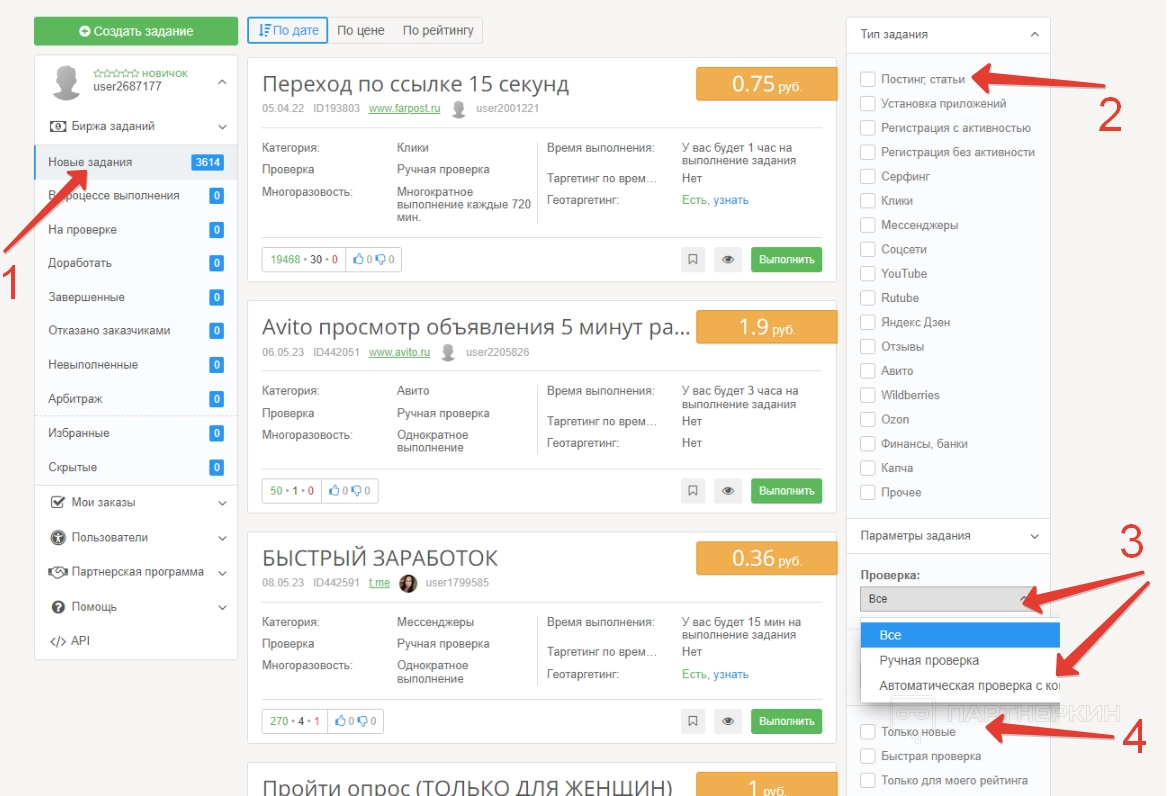This screenshot has height=796, width=1172.
Task: Bookmark the Переход по ссылке task
Action: coord(693,259)
